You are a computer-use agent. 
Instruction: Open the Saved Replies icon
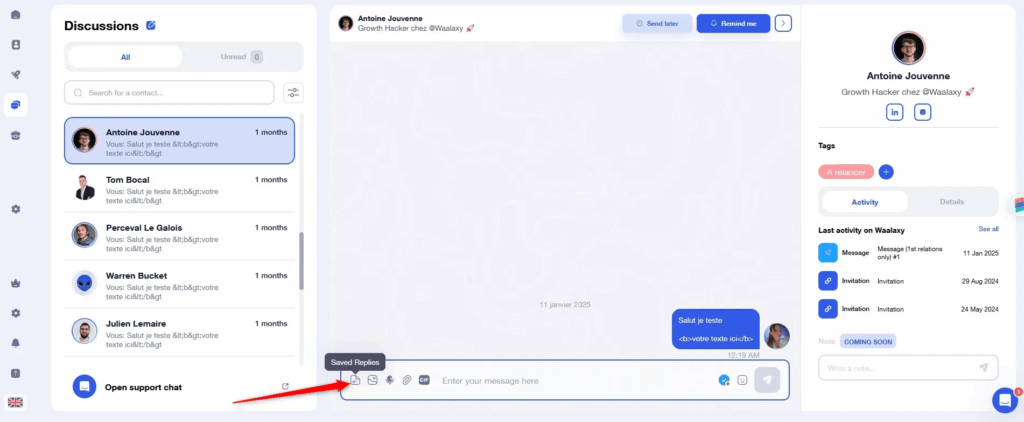355,380
